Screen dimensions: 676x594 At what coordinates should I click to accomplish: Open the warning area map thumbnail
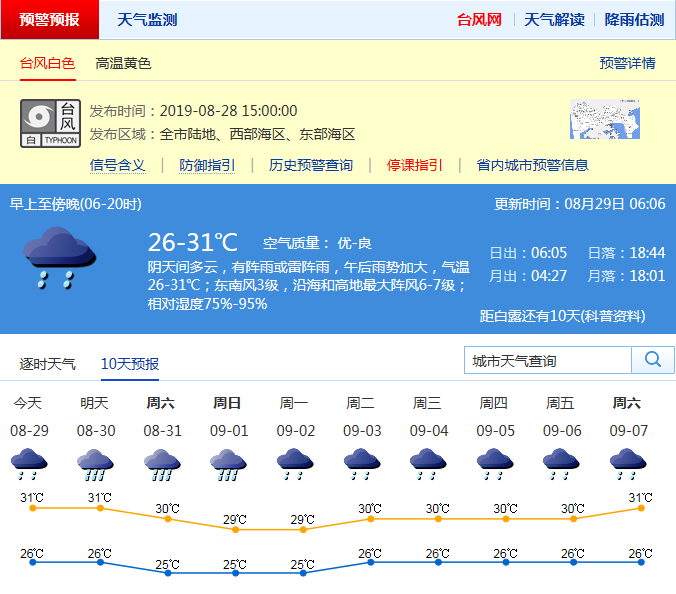(x=604, y=120)
